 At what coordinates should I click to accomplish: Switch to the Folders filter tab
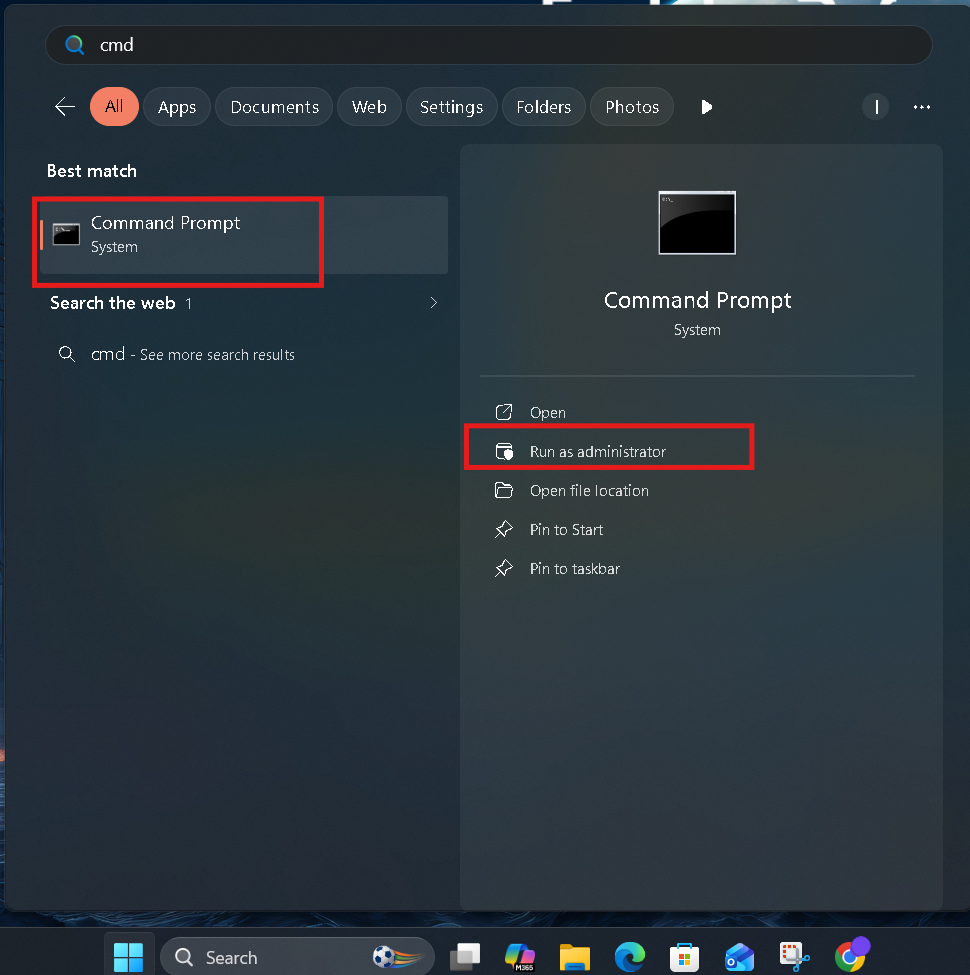(543, 107)
